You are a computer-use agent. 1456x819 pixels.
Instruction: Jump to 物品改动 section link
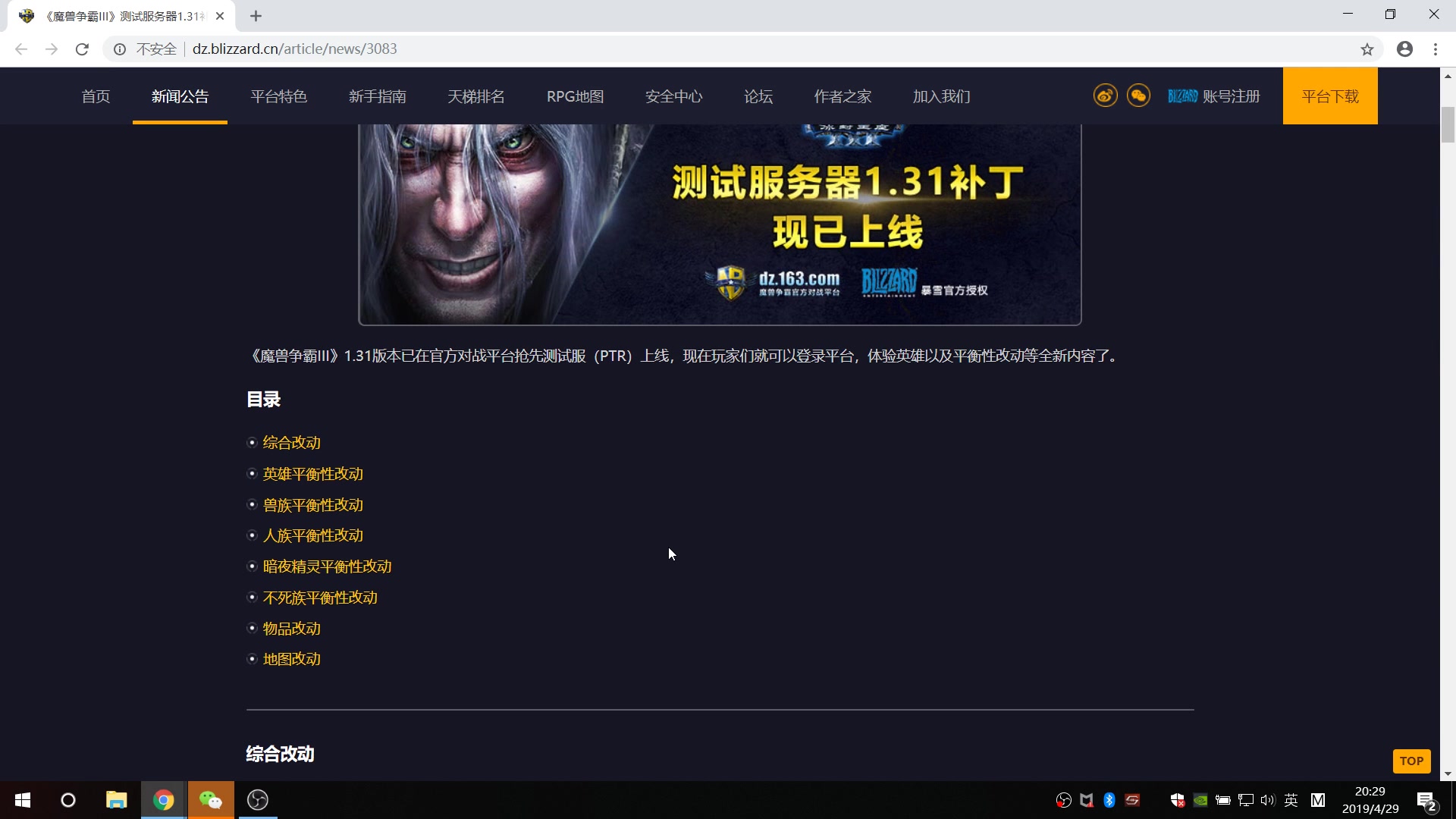[292, 629]
